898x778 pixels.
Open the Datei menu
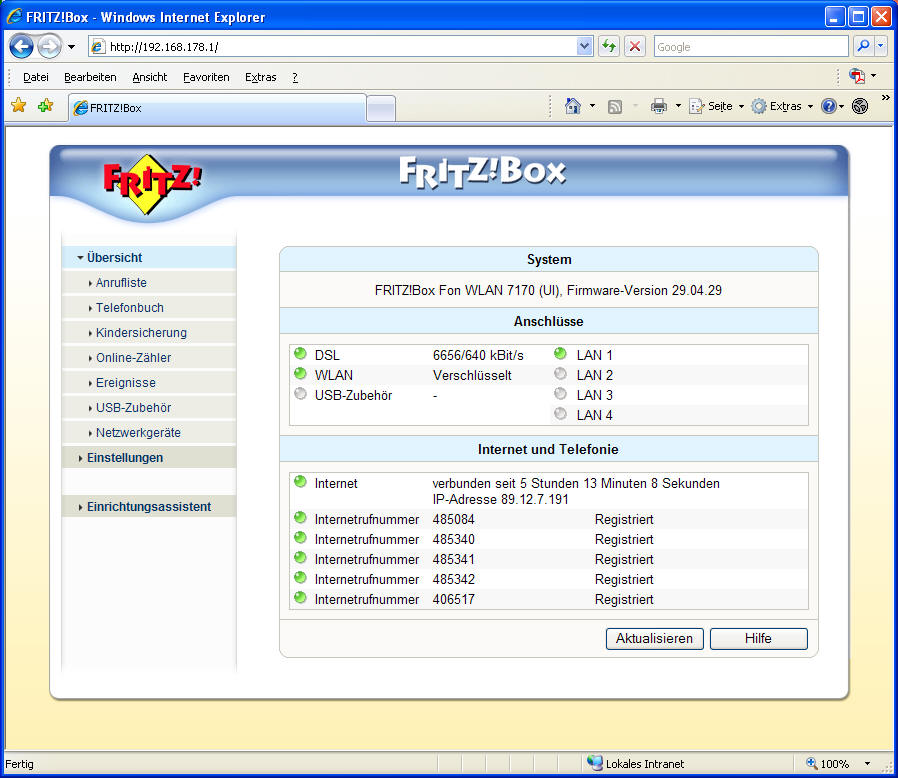point(36,77)
